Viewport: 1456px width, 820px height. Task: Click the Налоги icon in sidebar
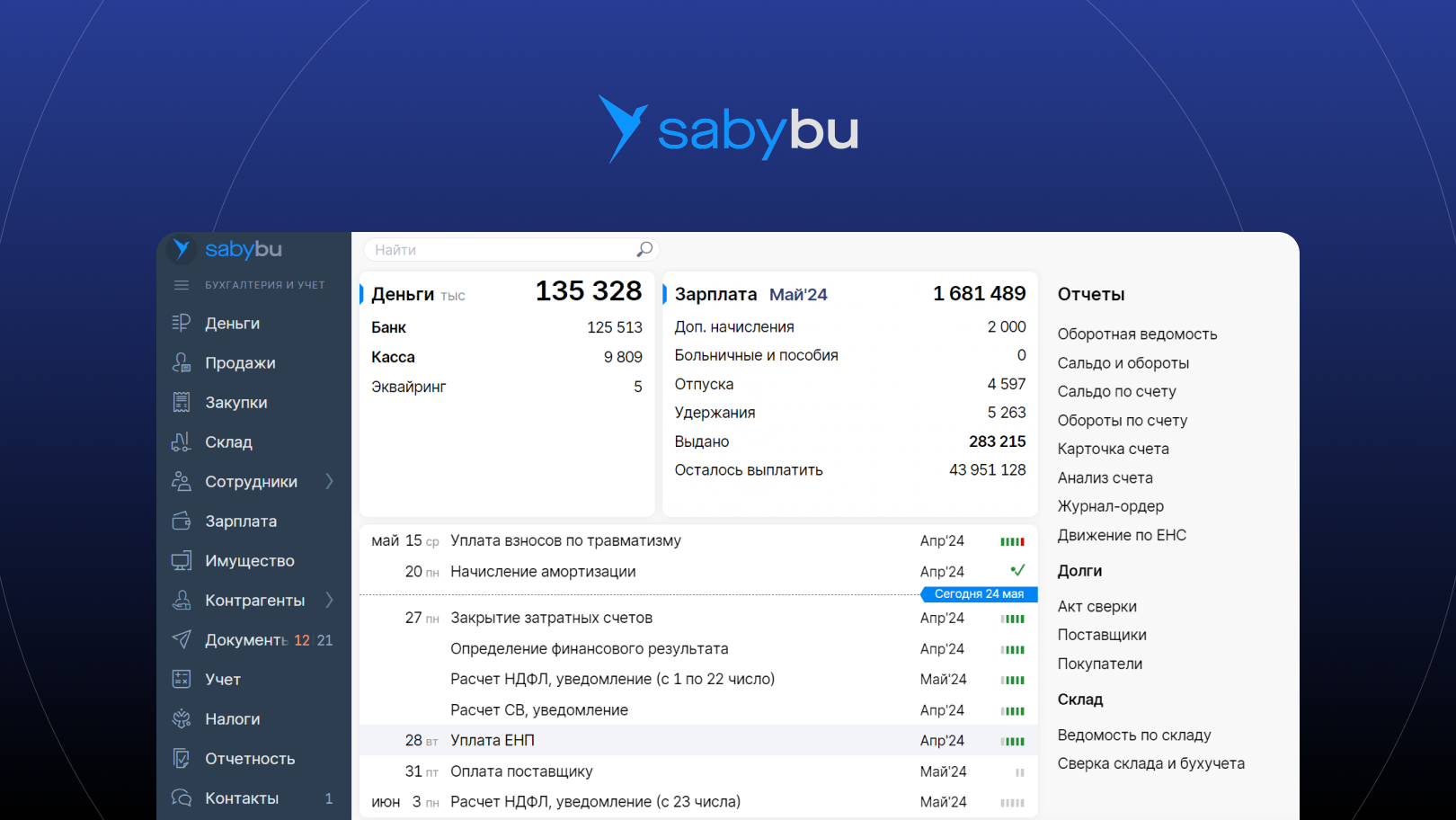(182, 718)
